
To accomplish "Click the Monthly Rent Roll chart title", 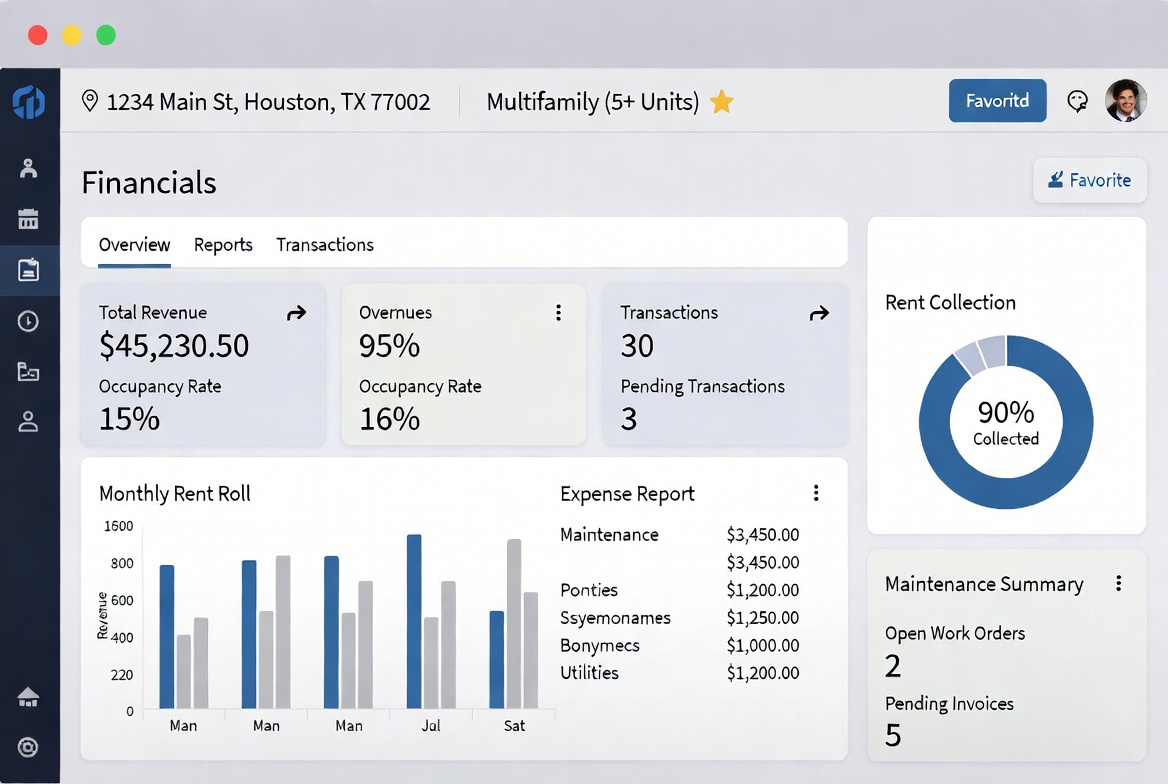I will pos(175,493).
